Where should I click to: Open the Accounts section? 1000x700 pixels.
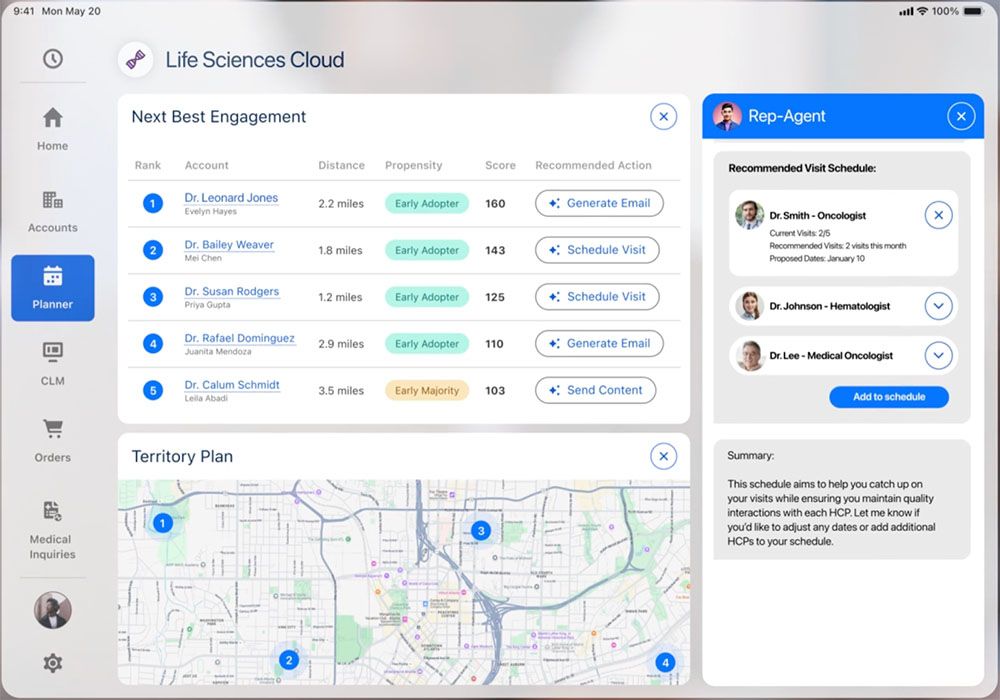click(53, 211)
